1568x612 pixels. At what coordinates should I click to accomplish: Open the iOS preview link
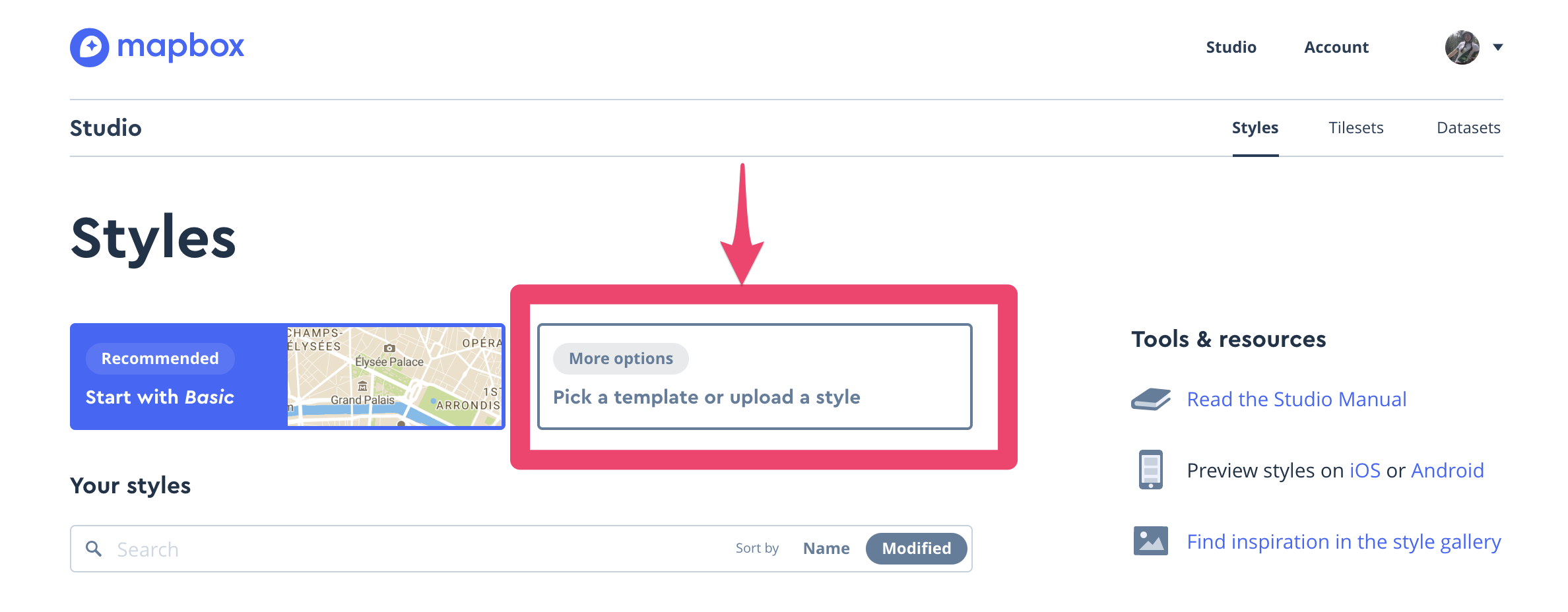(1365, 470)
